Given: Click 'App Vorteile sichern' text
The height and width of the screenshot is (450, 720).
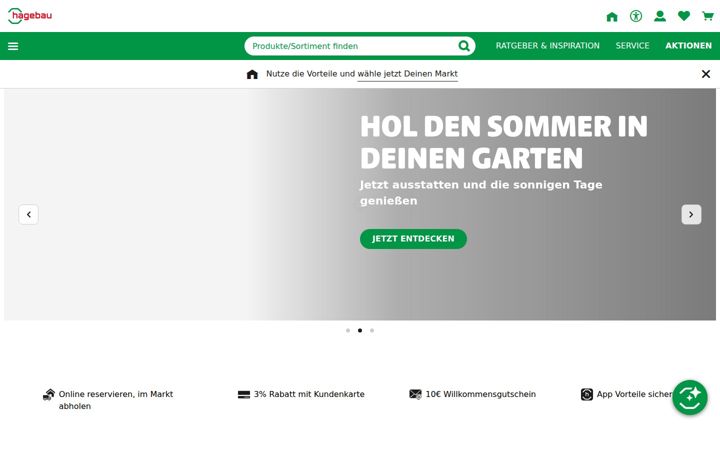Looking at the screenshot, I should coord(635,394).
